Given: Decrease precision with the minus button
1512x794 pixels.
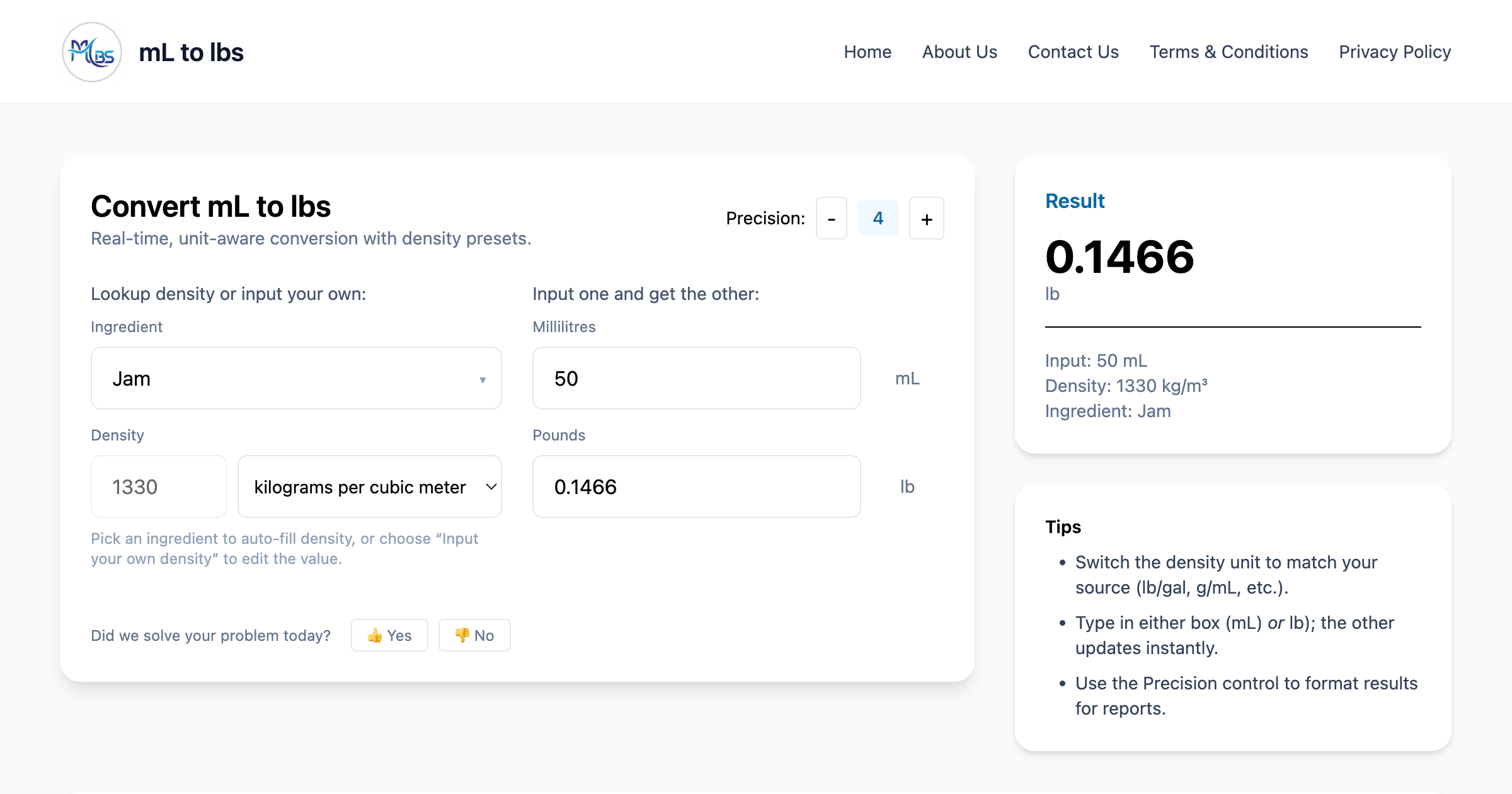Looking at the screenshot, I should (831, 219).
